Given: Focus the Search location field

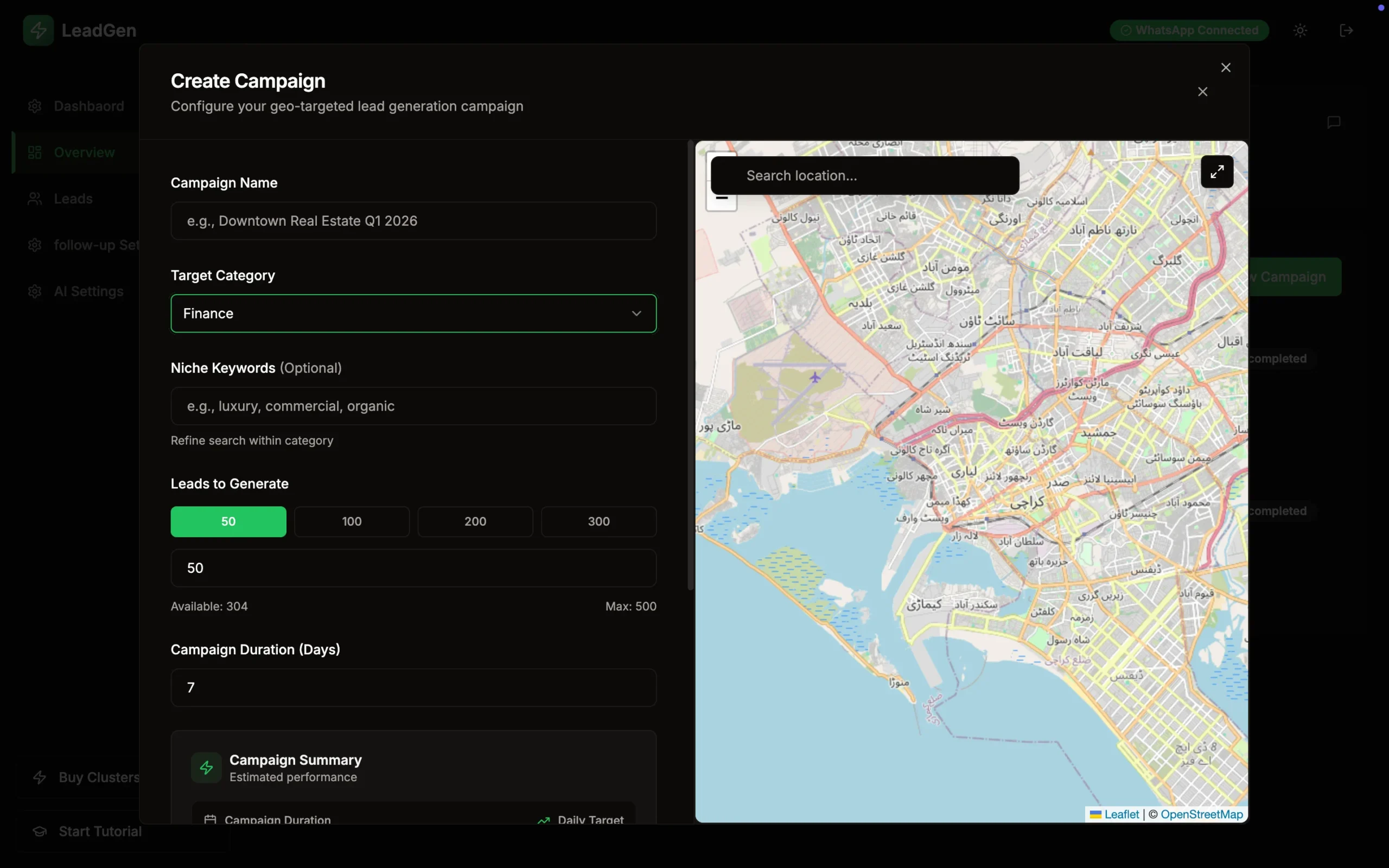Looking at the screenshot, I should (x=864, y=176).
